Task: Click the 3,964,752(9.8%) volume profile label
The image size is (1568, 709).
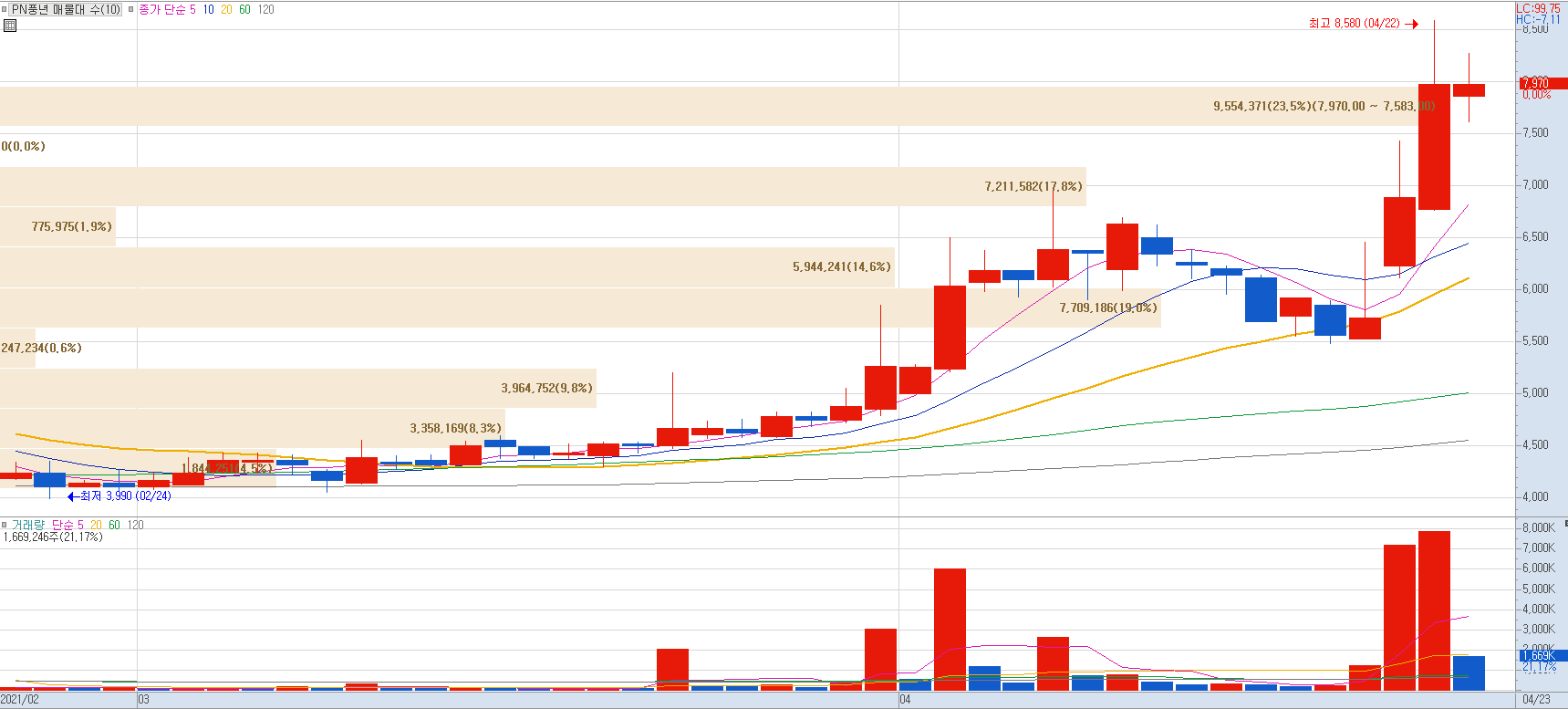Action: (546, 388)
